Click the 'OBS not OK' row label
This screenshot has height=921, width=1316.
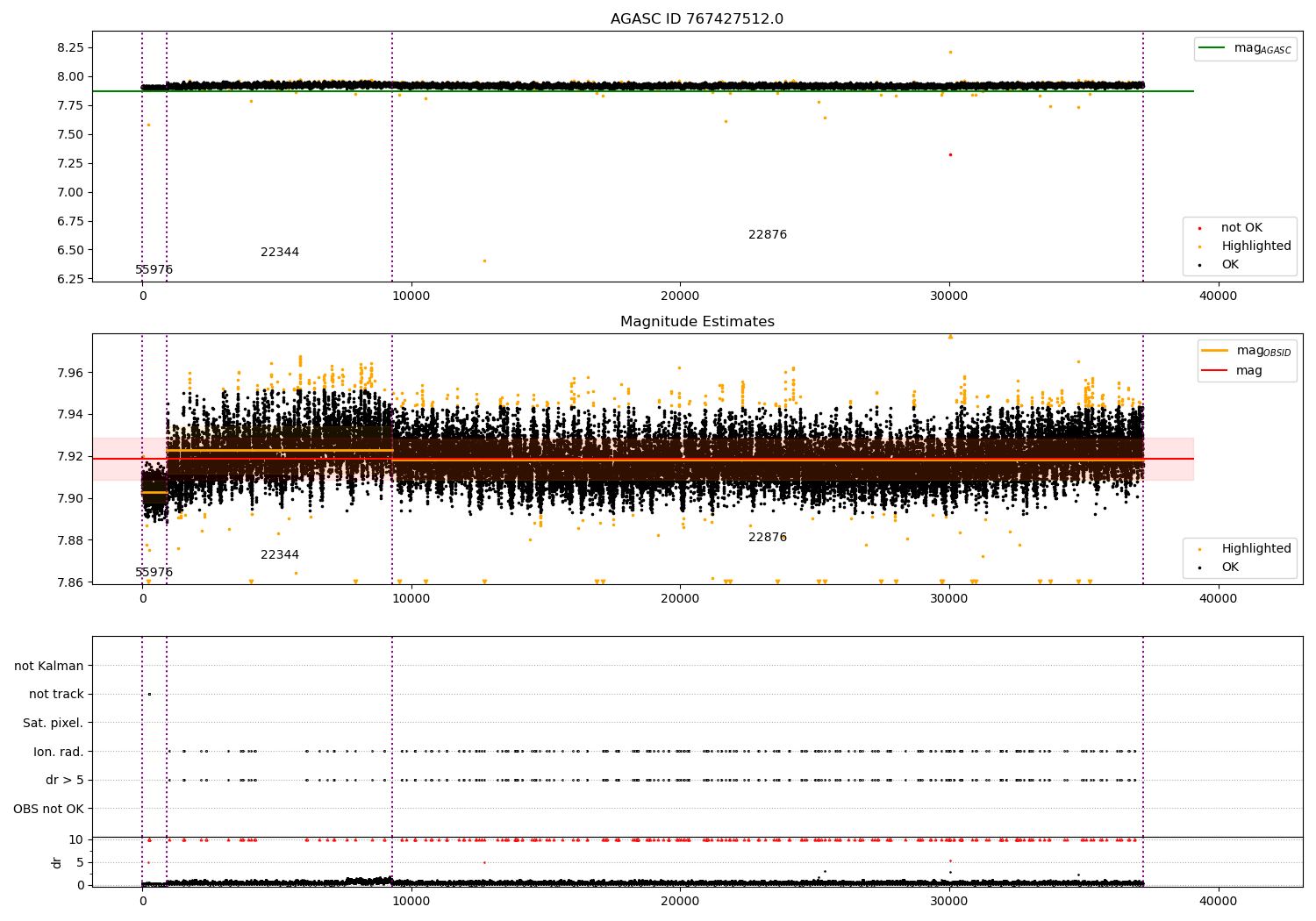coord(49,809)
